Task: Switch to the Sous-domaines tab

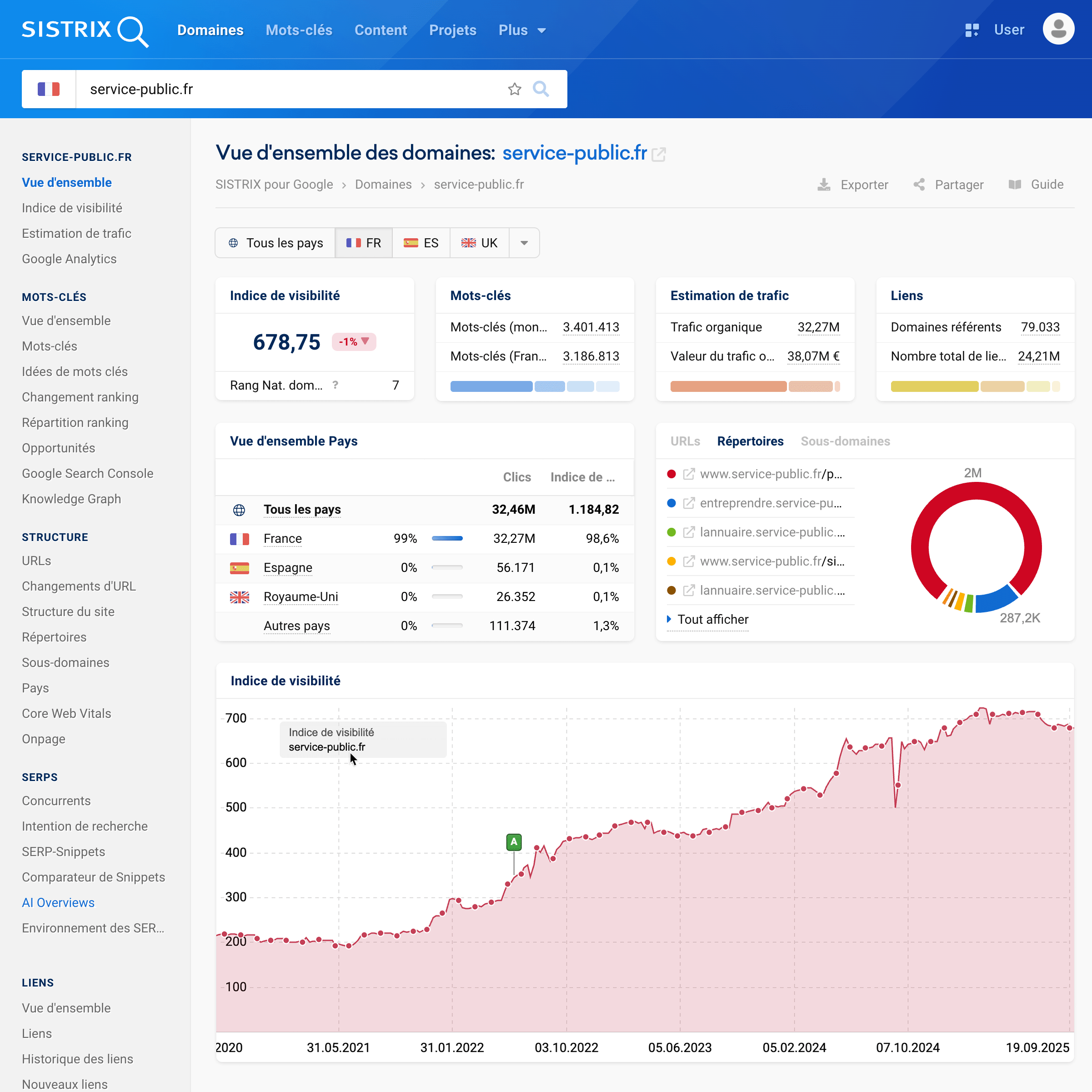Action: [x=845, y=441]
